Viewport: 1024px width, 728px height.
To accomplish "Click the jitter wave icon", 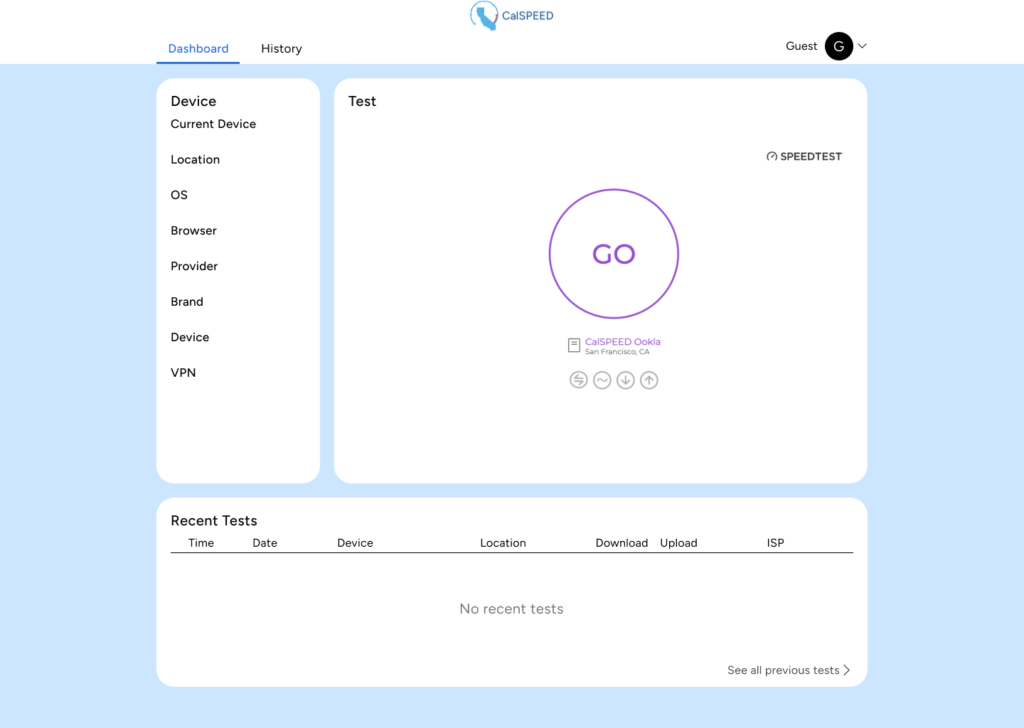I will [602, 380].
